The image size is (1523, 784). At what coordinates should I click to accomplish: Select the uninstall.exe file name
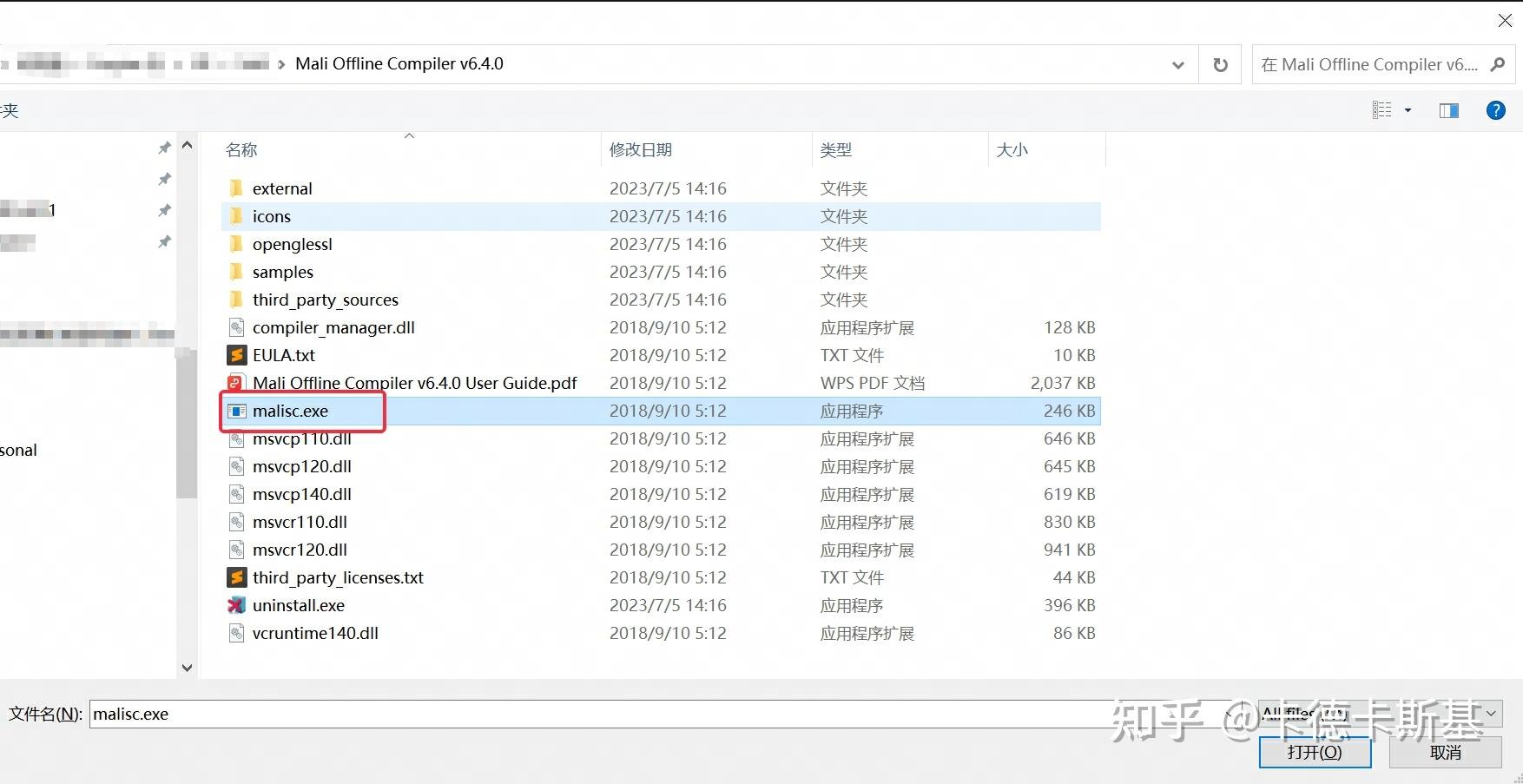tap(299, 605)
